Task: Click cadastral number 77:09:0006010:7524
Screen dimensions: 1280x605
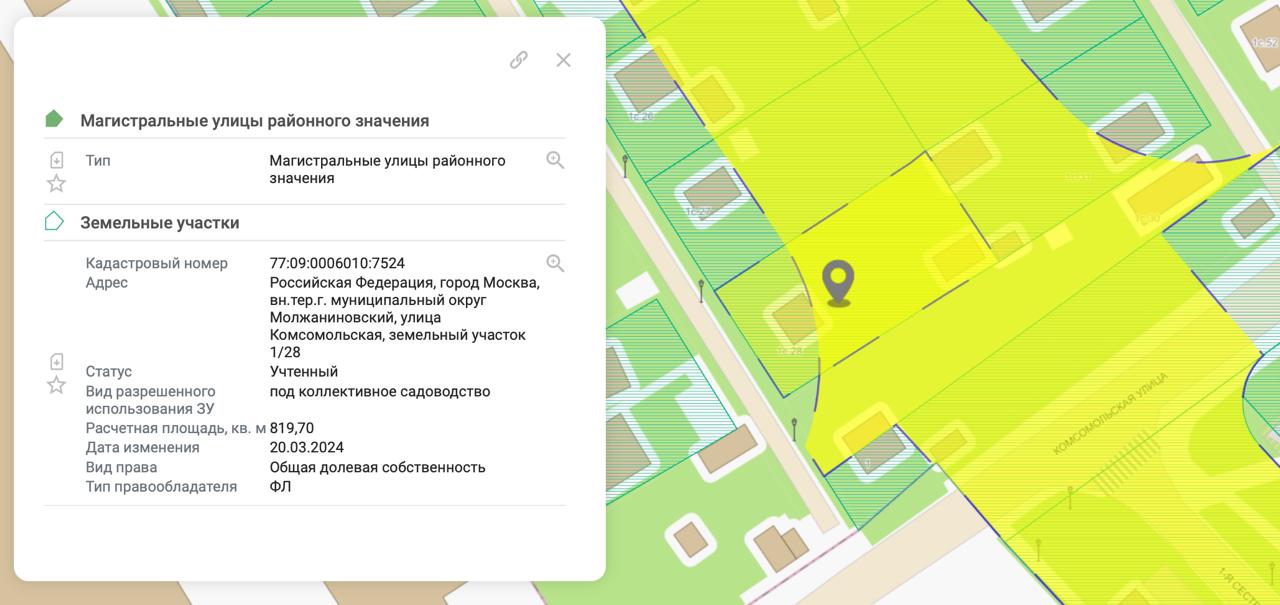Action: tap(337, 262)
